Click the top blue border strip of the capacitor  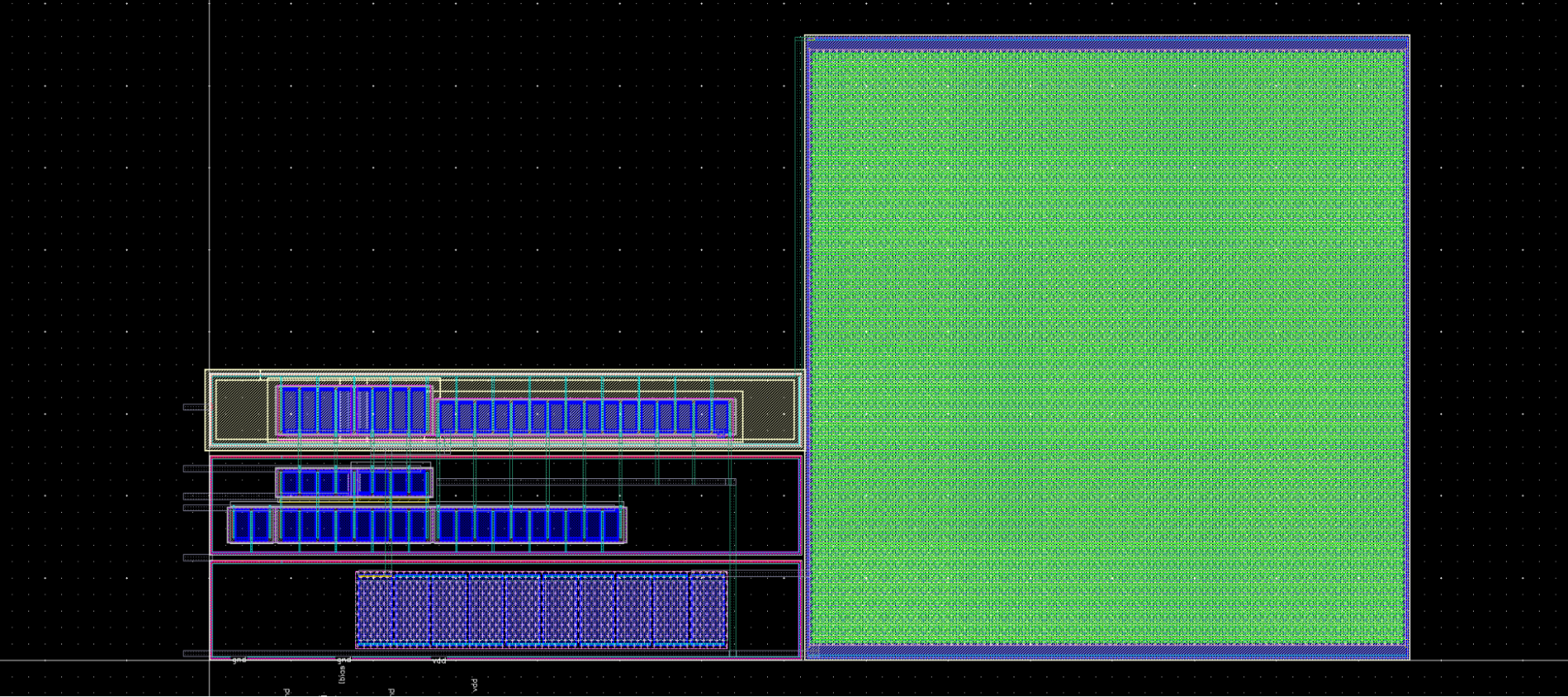(1106, 43)
